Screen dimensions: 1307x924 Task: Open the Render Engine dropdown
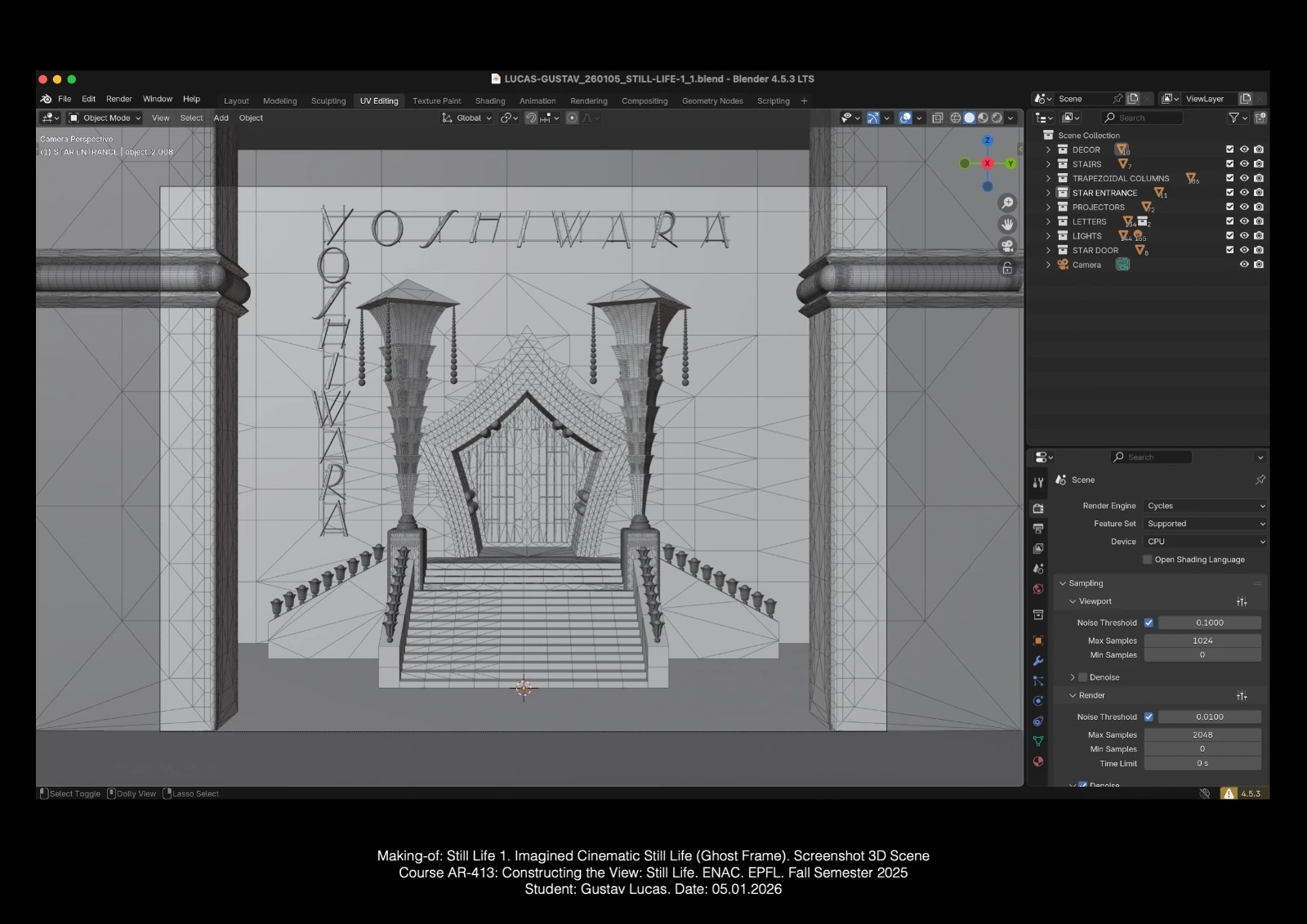pyautogui.click(x=1206, y=506)
